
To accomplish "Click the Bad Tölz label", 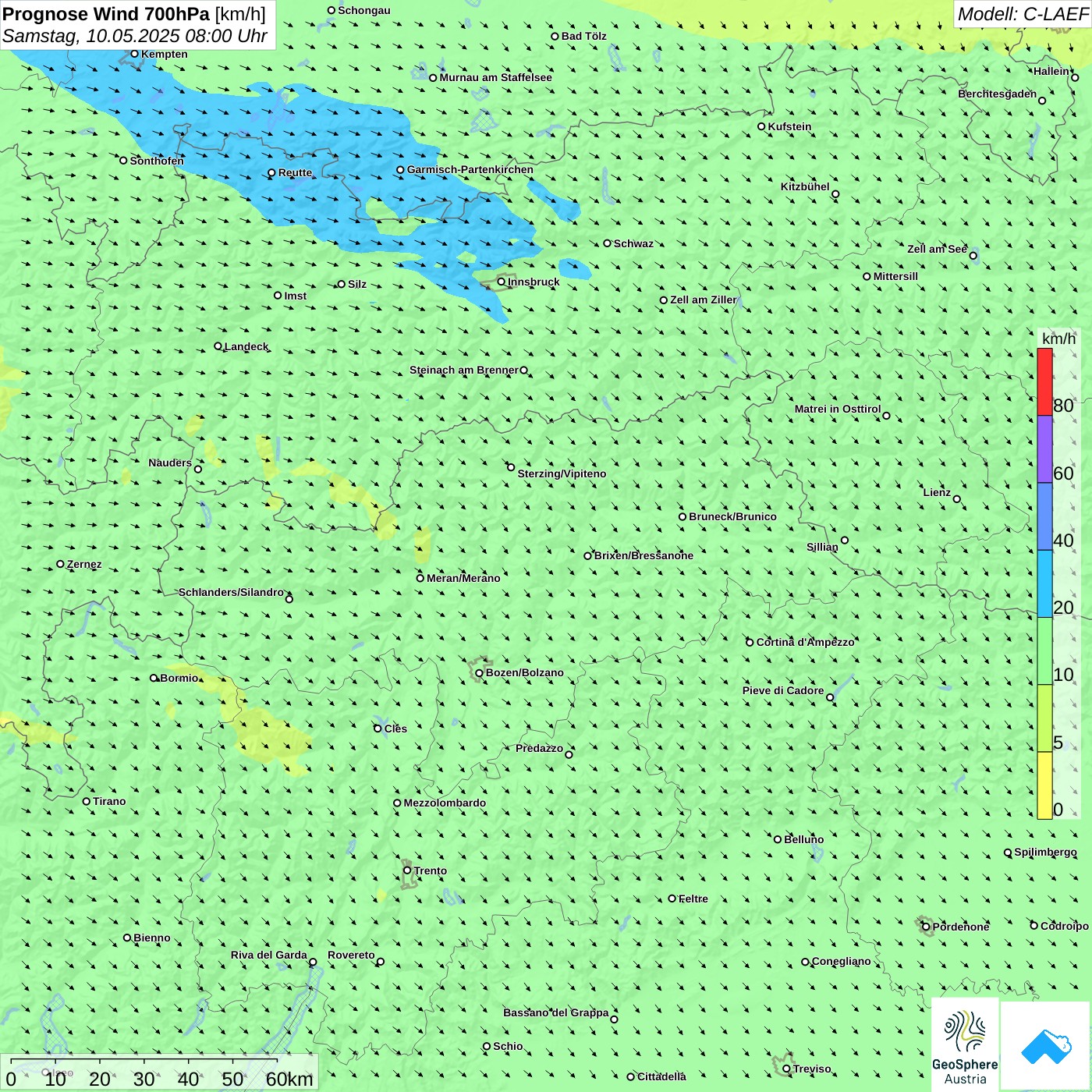I will [583, 36].
